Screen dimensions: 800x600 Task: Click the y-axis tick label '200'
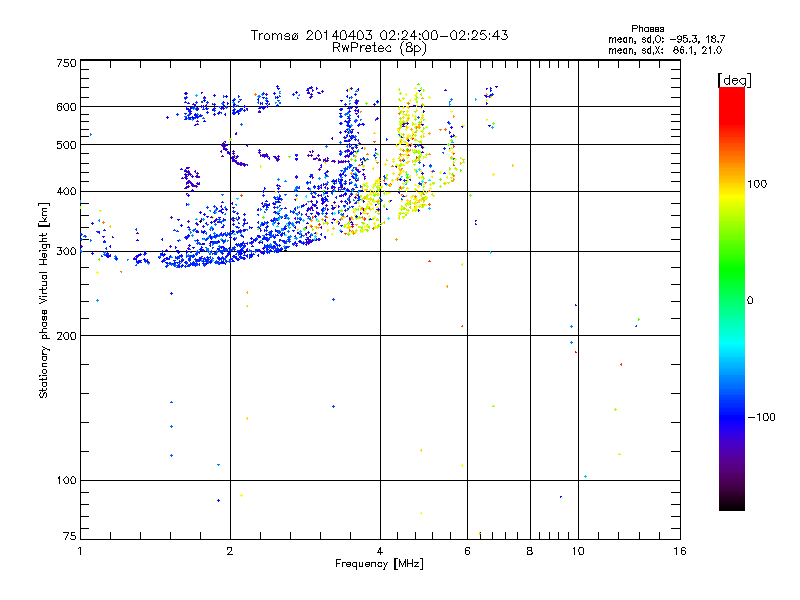pos(66,336)
